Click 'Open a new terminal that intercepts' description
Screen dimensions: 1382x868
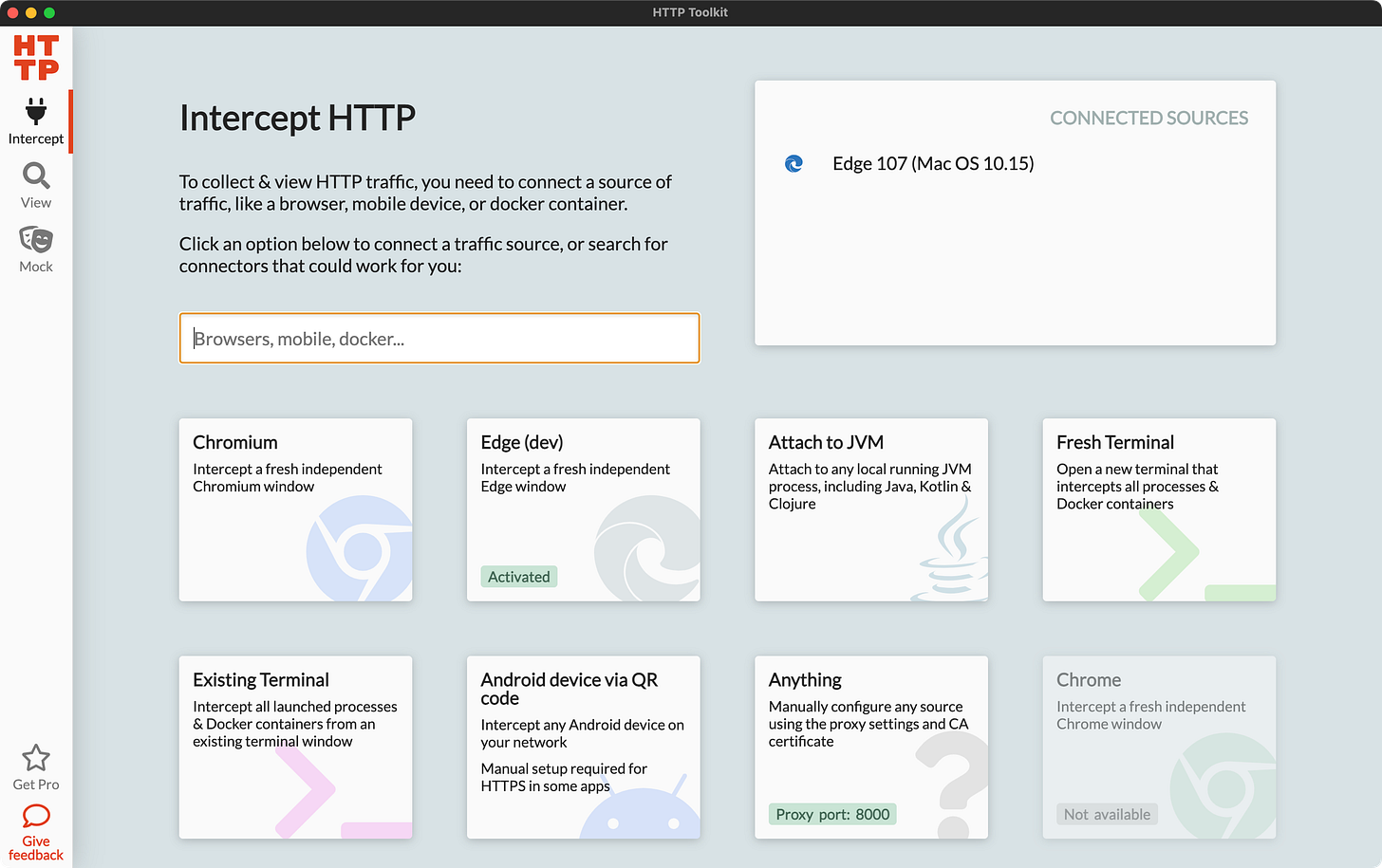(x=1138, y=486)
